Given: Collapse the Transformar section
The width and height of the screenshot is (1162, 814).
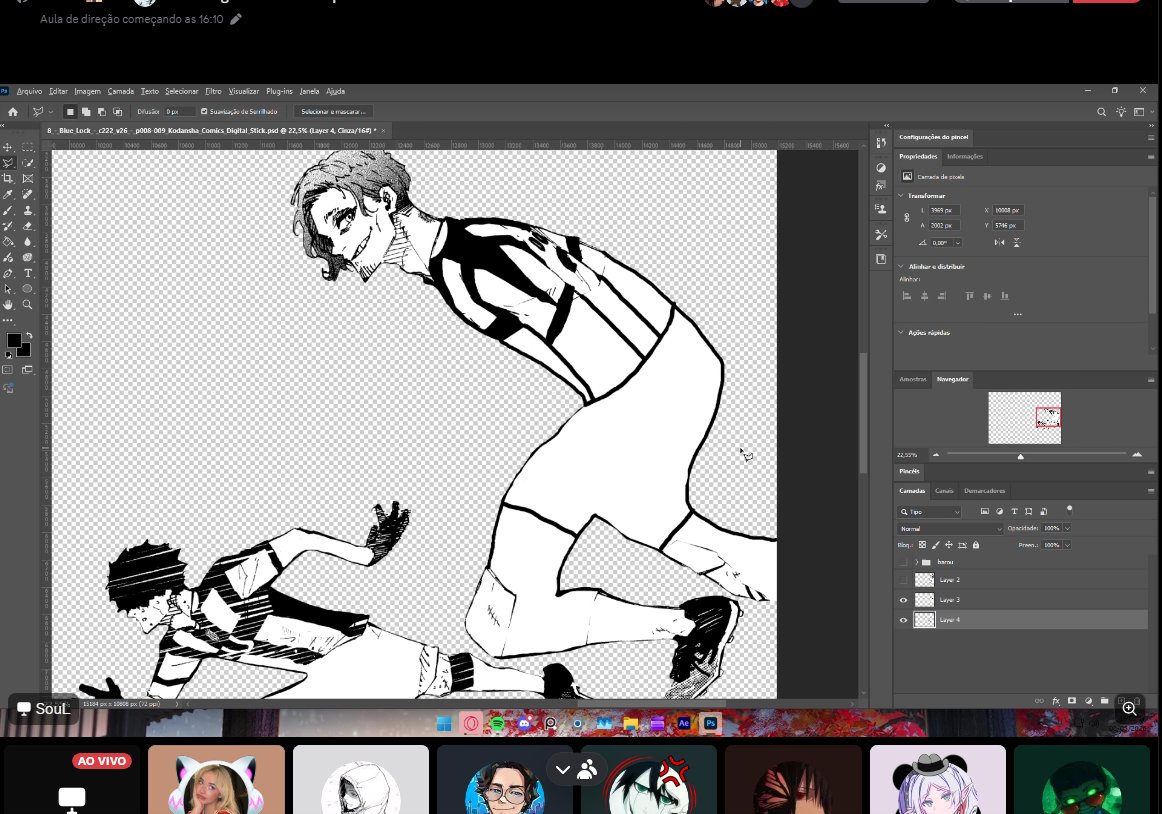Looking at the screenshot, I should 901,196.
